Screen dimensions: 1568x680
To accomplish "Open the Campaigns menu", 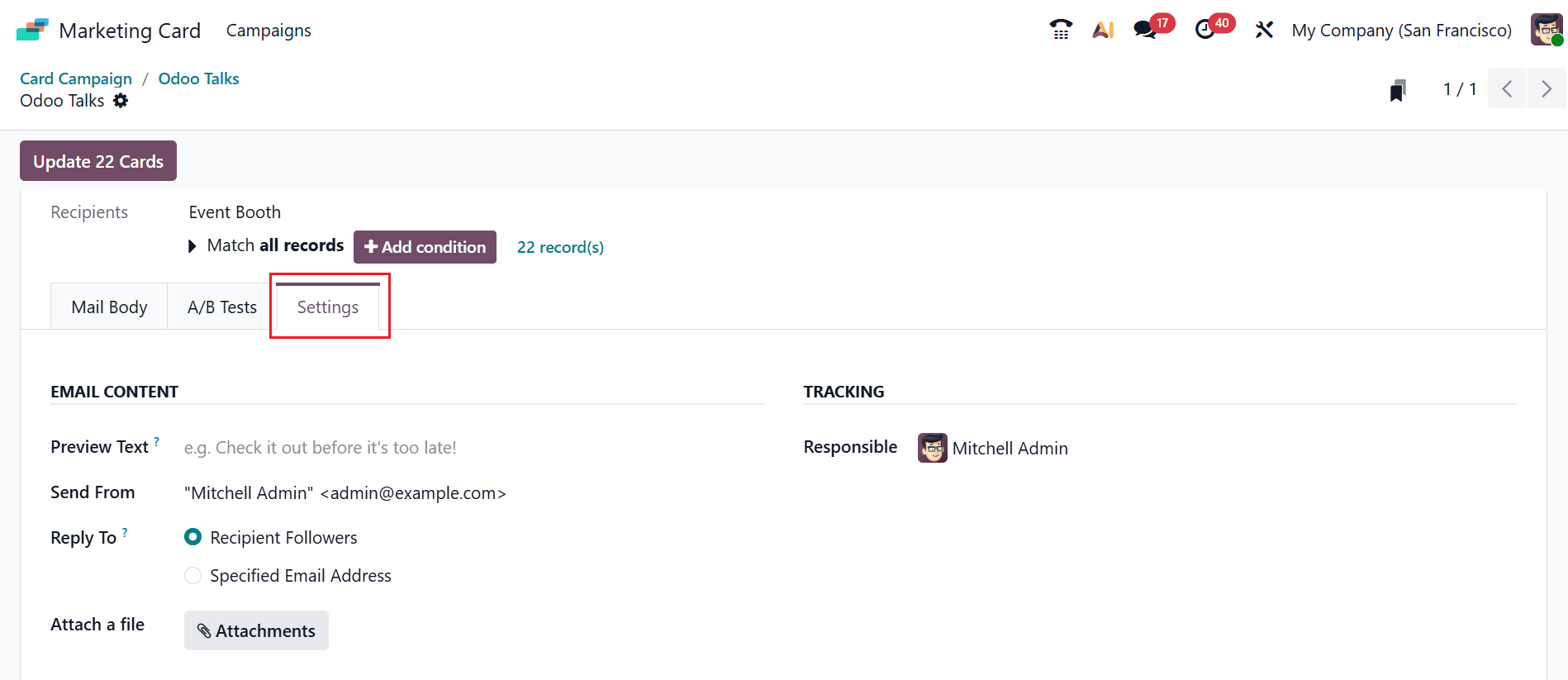I will pyautogui.click(x=268, y=31).
